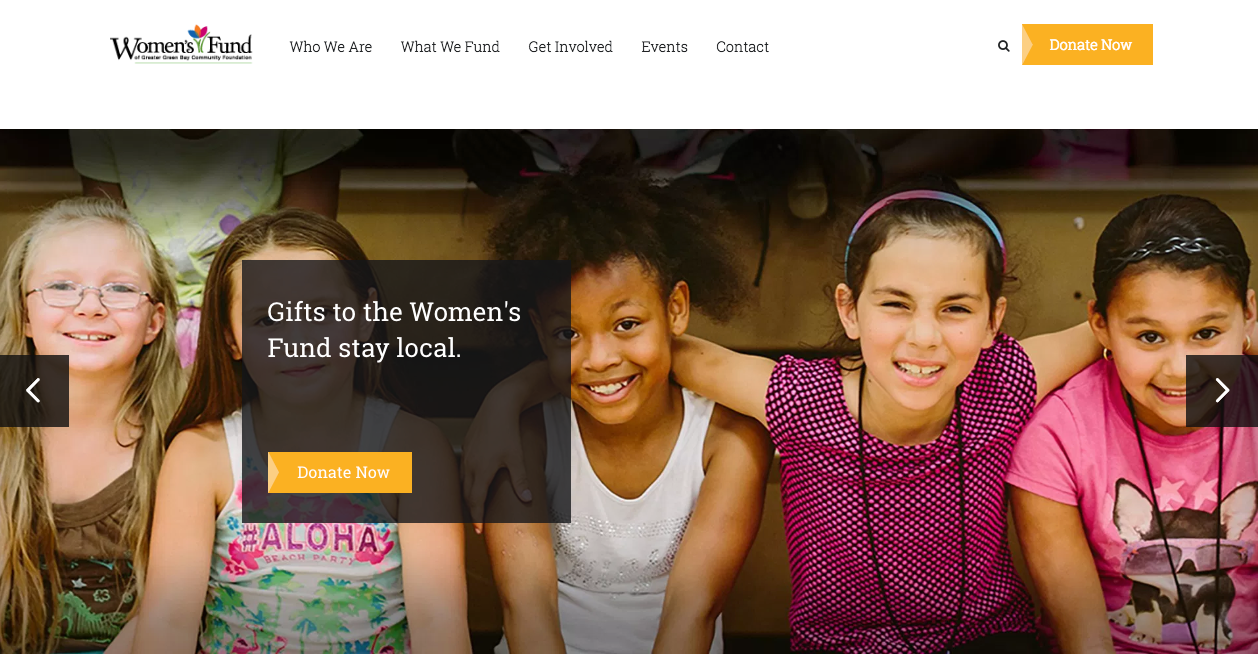Viewport: 1258px width, 670px height.
Task: Go to the previous slide arrow
Action: (x=34, y=391)
